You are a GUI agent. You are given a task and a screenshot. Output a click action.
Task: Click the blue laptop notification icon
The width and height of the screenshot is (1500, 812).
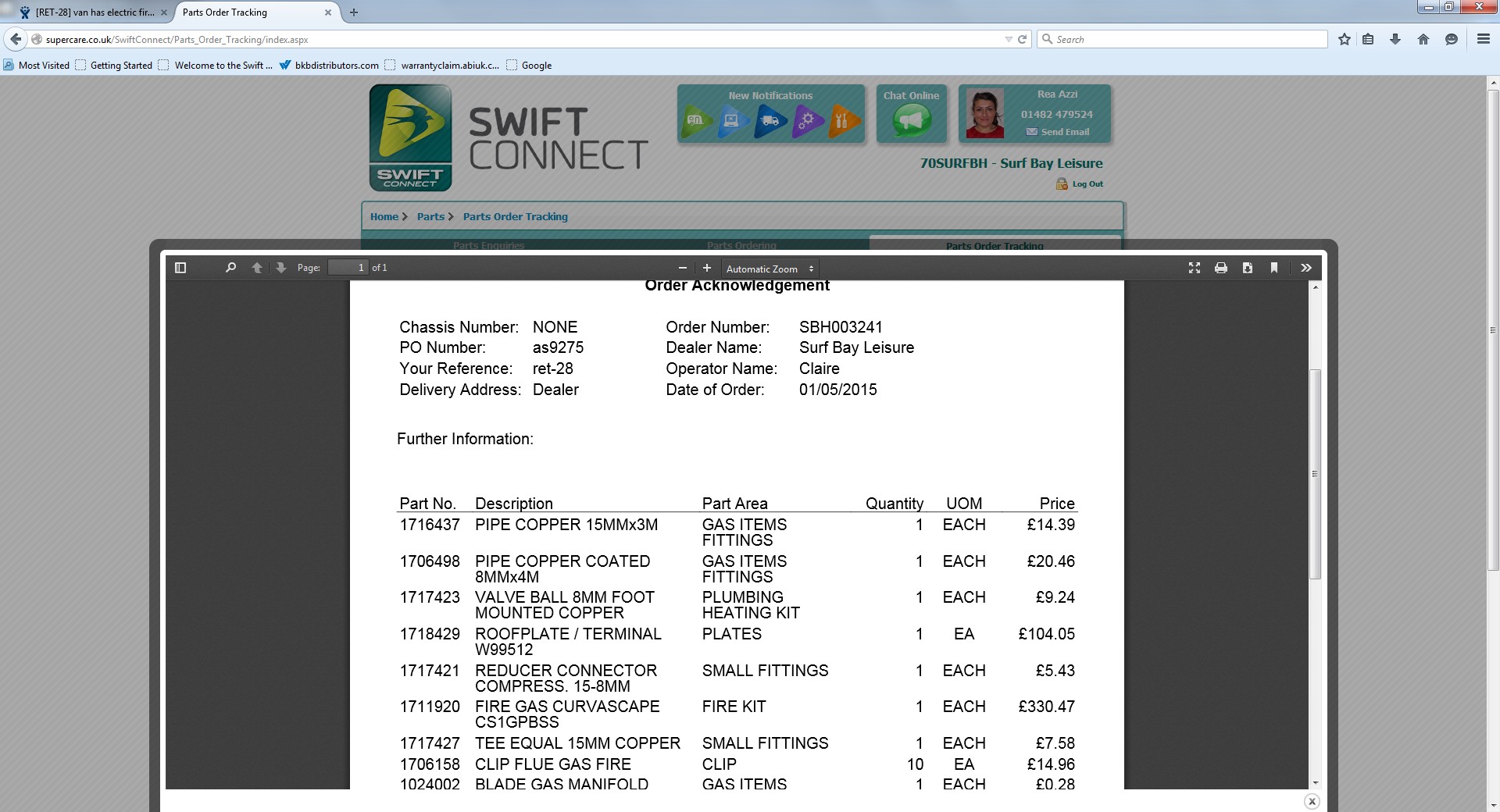(733, 121)
